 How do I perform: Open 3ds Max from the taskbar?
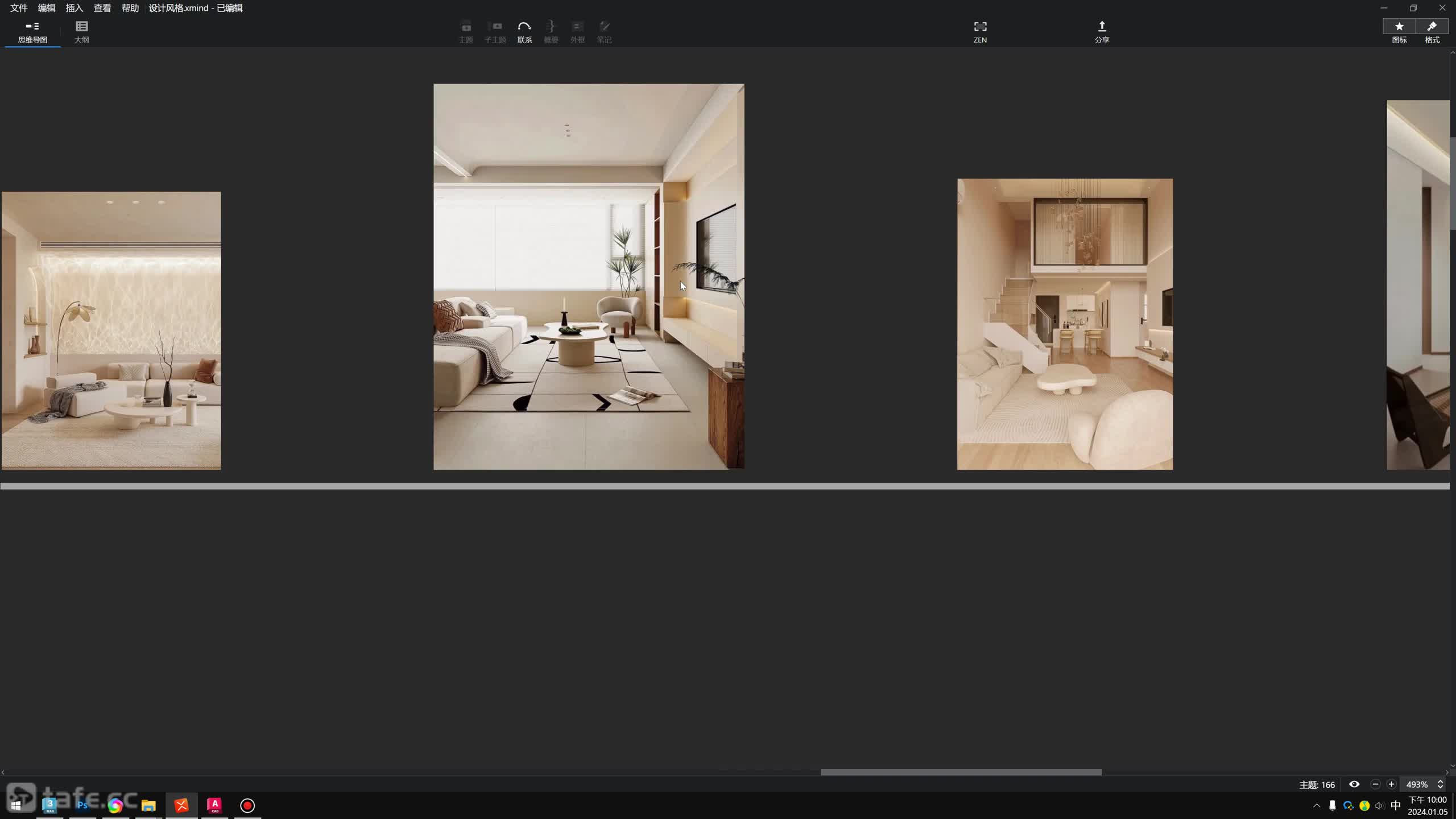(x=50, y=805)
